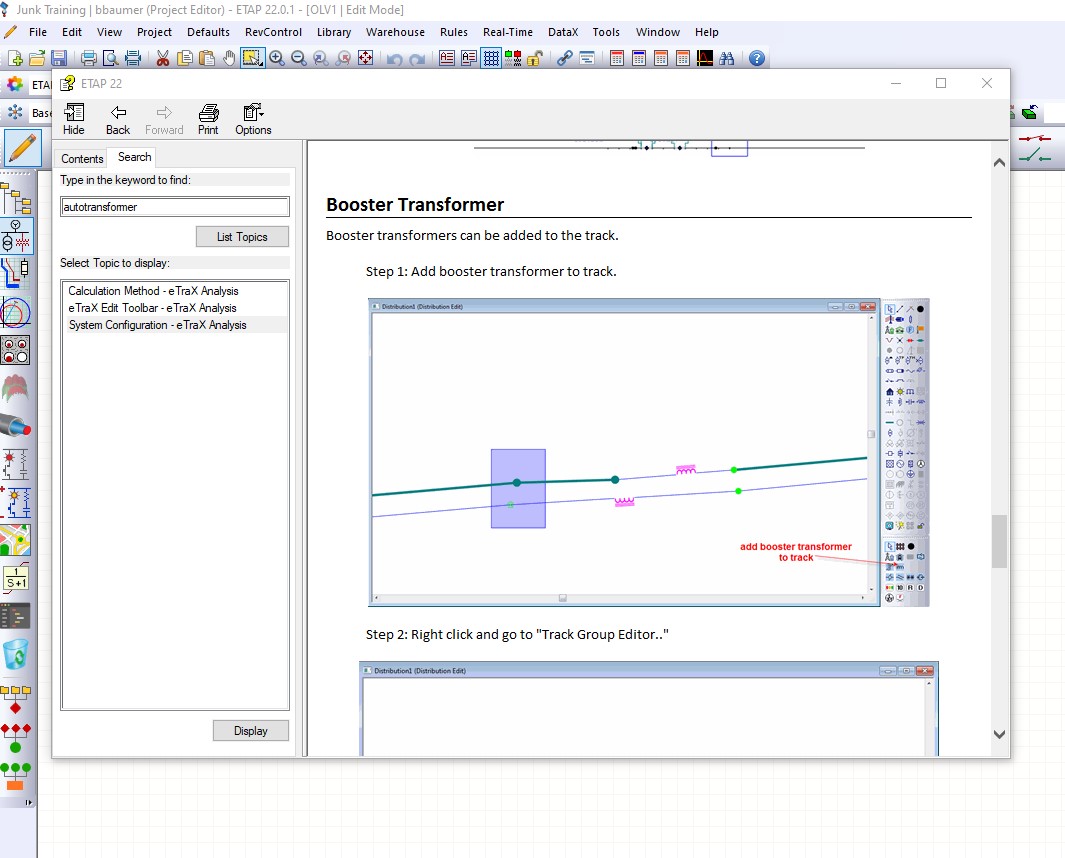
Task: Click the Cut scissors icon
Action: click(x=163, y=58)
